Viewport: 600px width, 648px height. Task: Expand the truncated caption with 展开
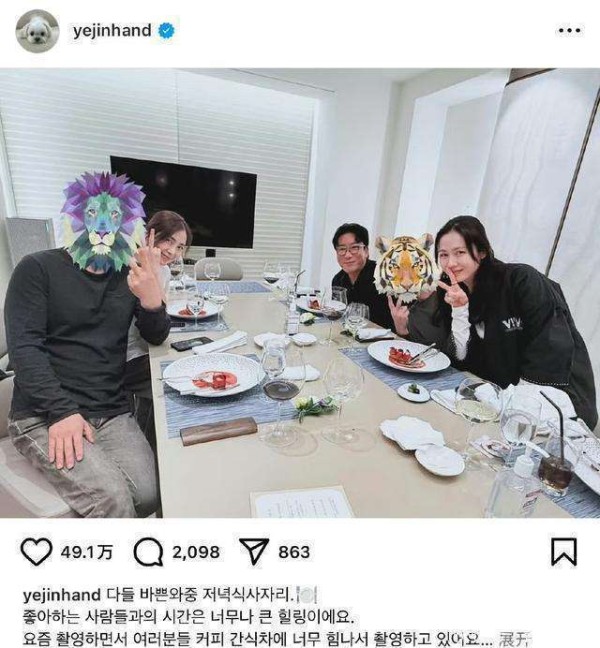(x=514, y=639)
